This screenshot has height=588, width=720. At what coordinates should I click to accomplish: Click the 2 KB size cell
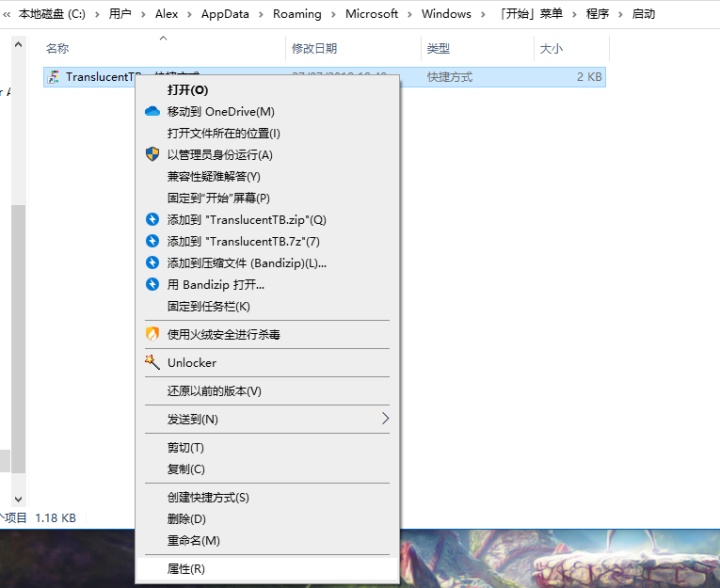589,77
